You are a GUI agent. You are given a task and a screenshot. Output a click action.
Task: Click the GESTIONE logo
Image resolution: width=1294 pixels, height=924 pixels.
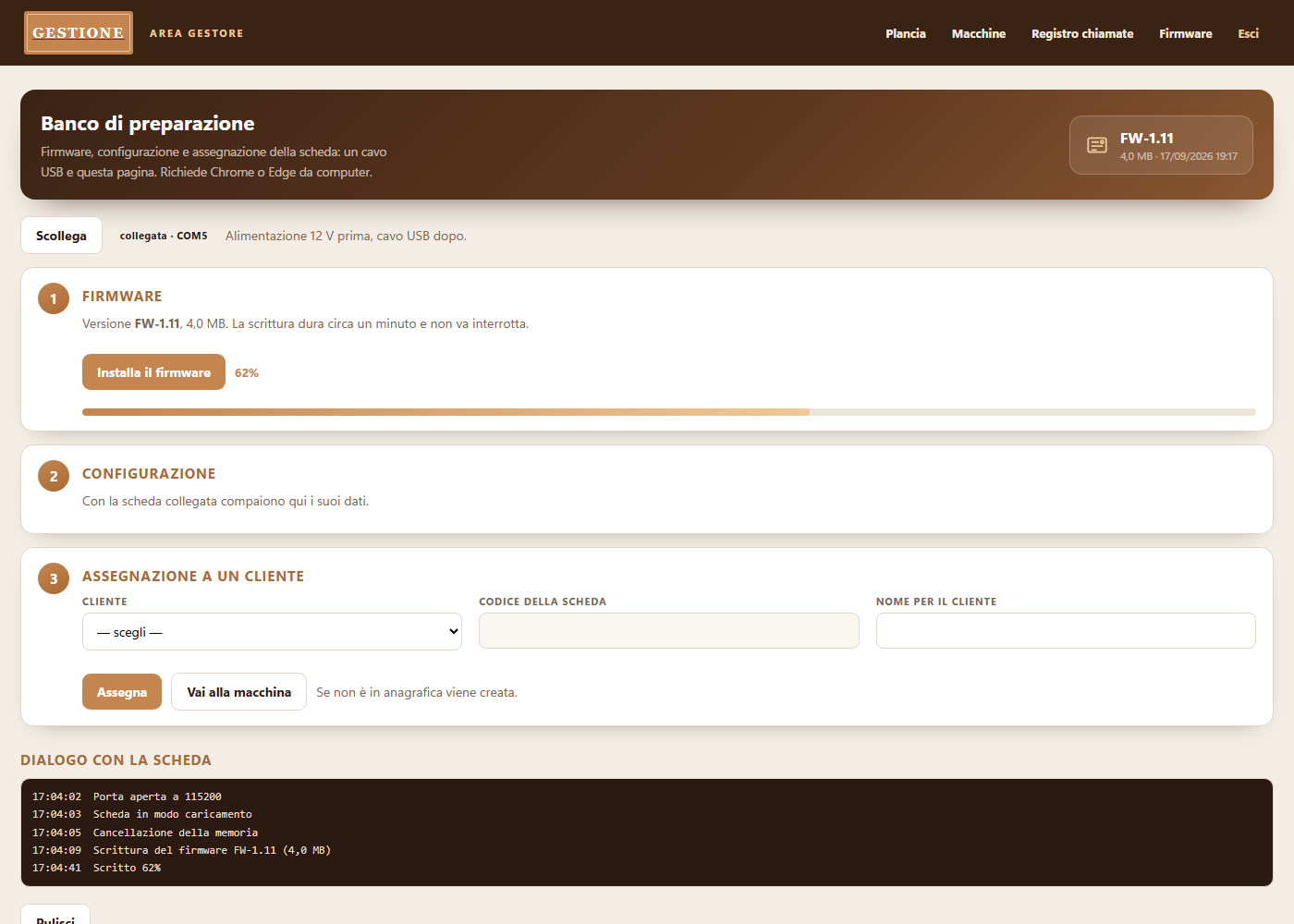coord(79,33)
